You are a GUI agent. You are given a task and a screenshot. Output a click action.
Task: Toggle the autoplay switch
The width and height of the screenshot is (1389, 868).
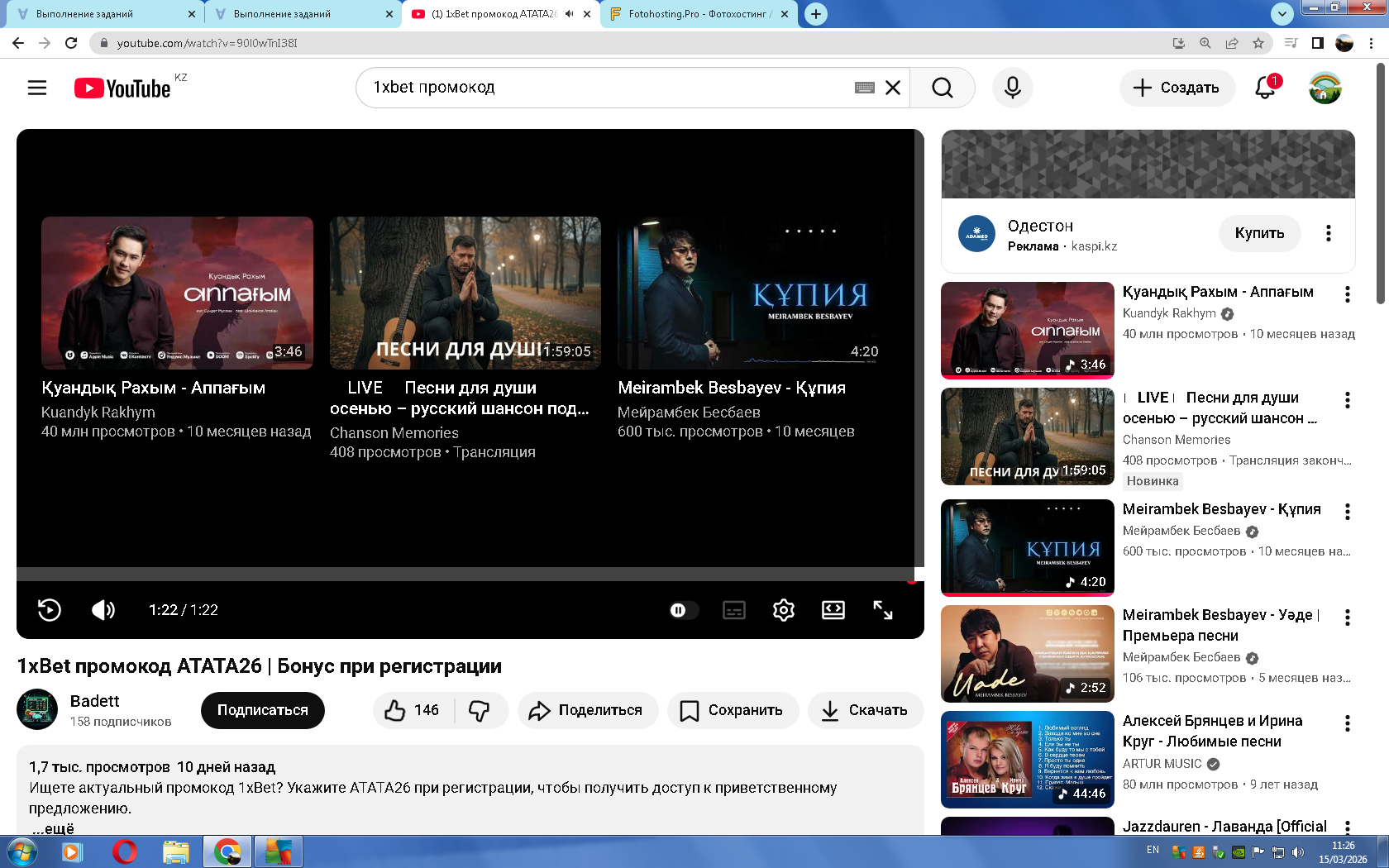point(683,610)
